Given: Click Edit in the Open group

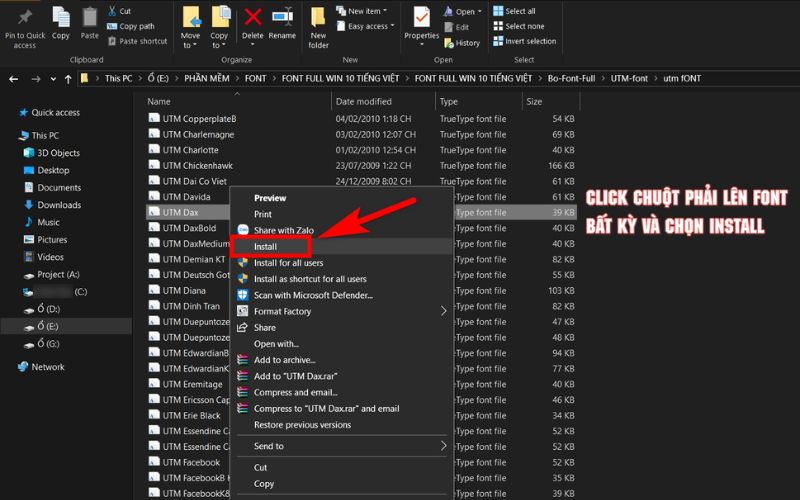Looking at the screenshot, I should tap(457, 27).
